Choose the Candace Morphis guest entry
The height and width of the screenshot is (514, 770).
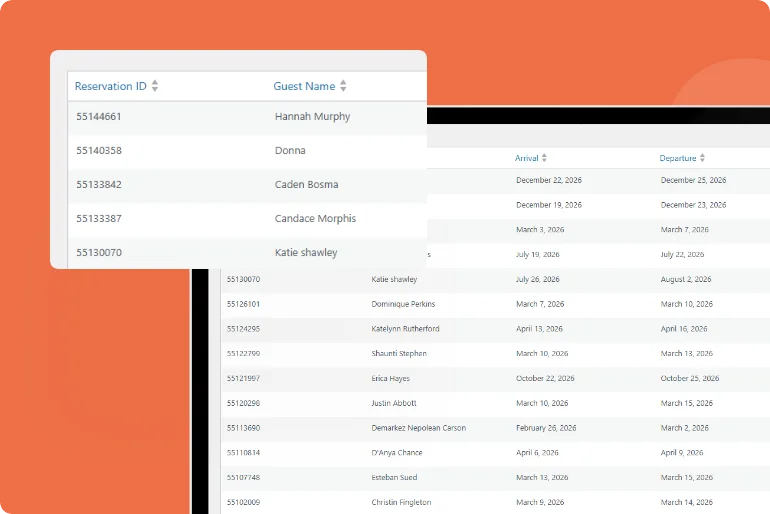315,219
